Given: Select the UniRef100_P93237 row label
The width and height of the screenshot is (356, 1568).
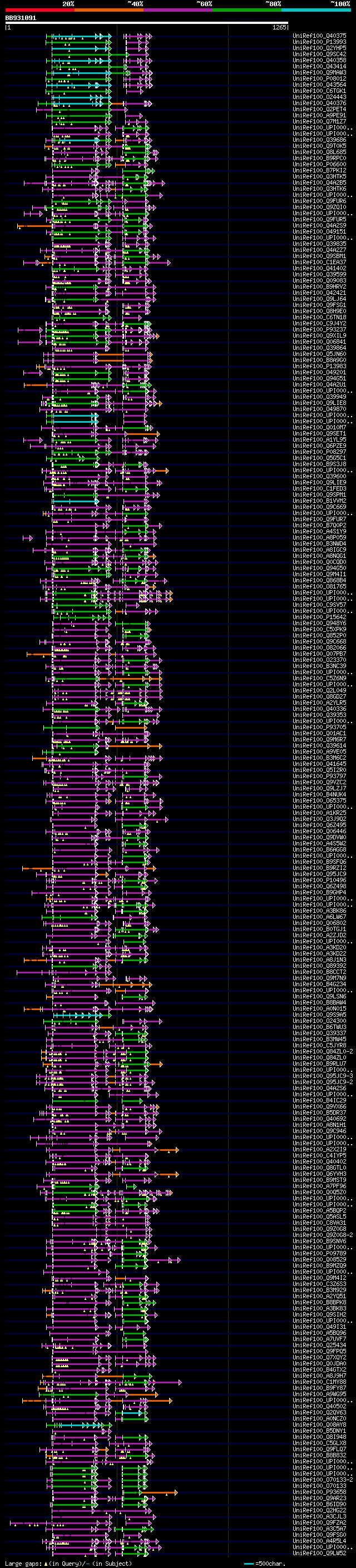Looking at the screenshot, I should click(319, 330).
